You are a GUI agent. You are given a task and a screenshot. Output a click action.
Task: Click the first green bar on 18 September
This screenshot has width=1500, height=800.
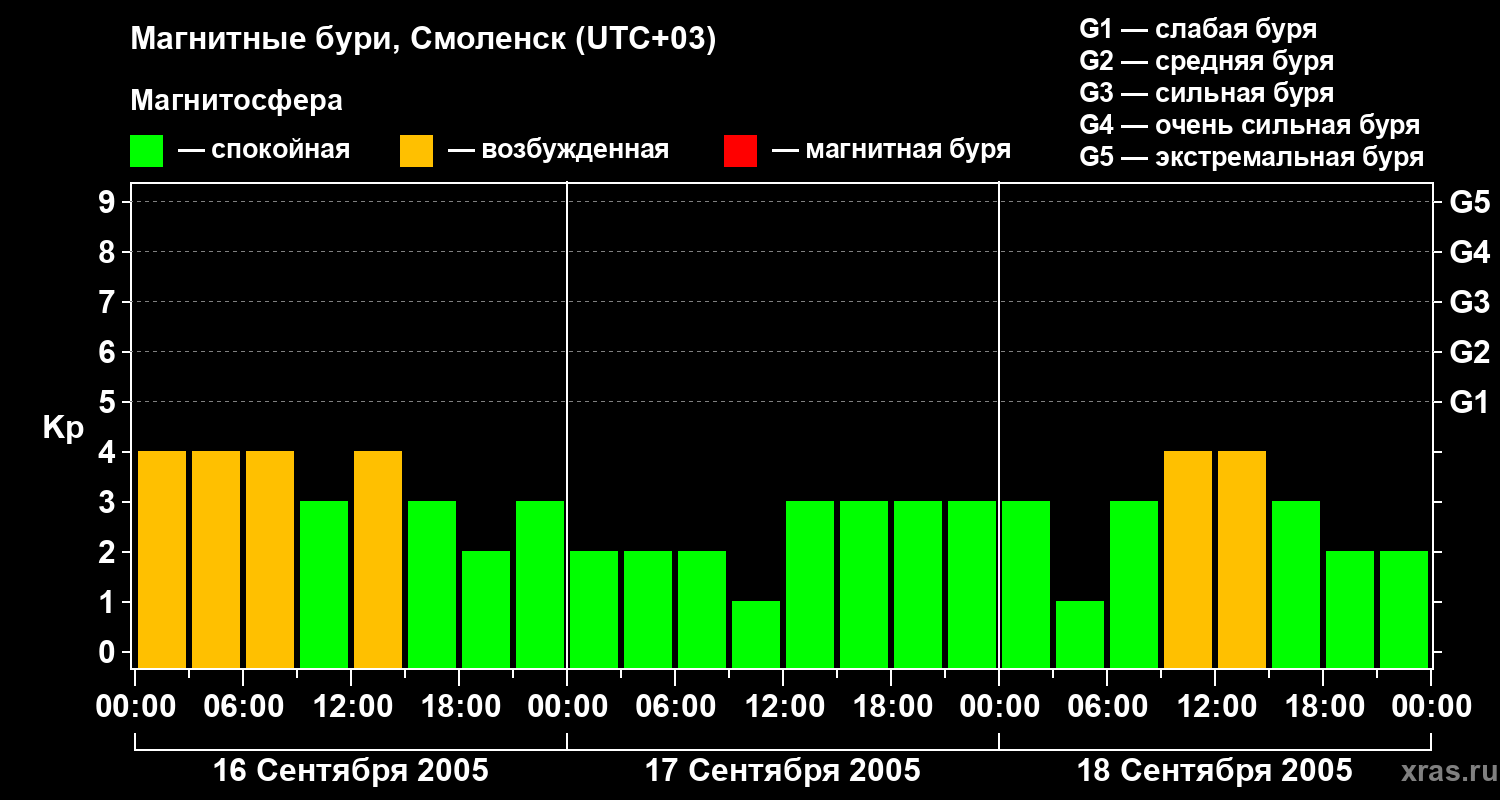pos(1026,584)
